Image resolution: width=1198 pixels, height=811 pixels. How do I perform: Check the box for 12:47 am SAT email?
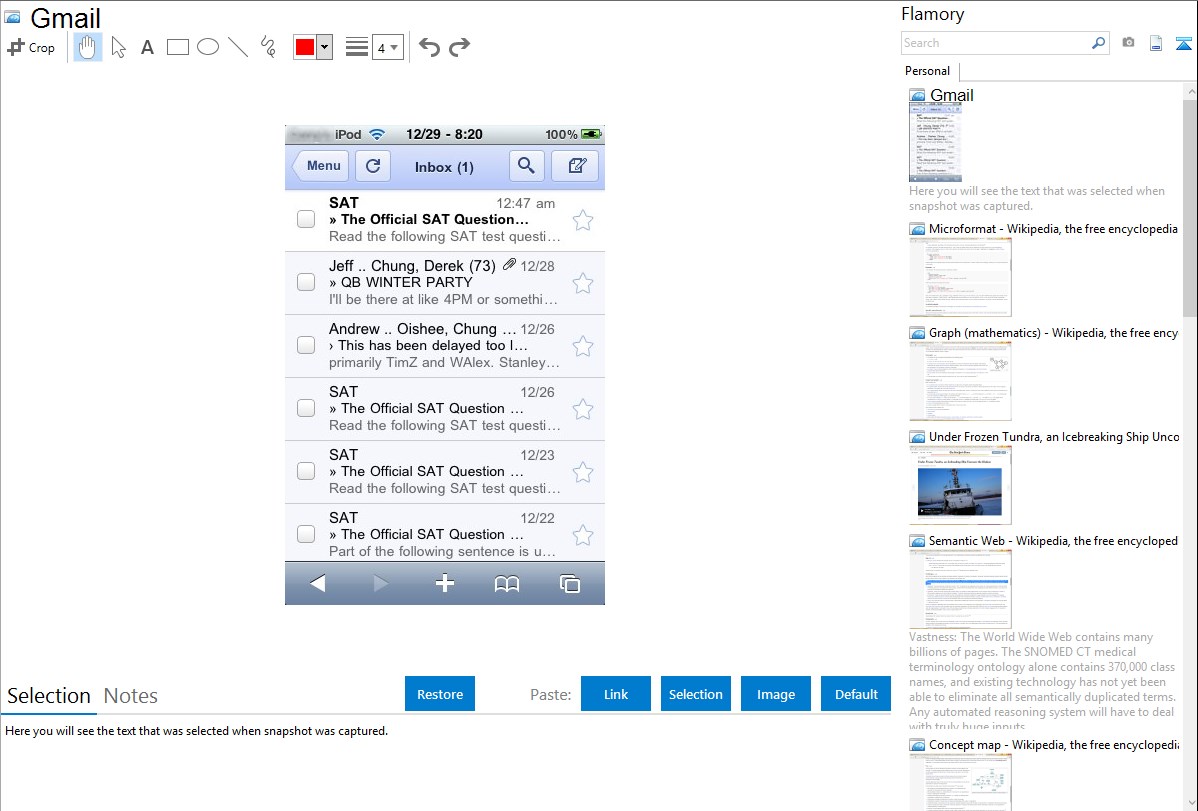[x=306, y=219]
